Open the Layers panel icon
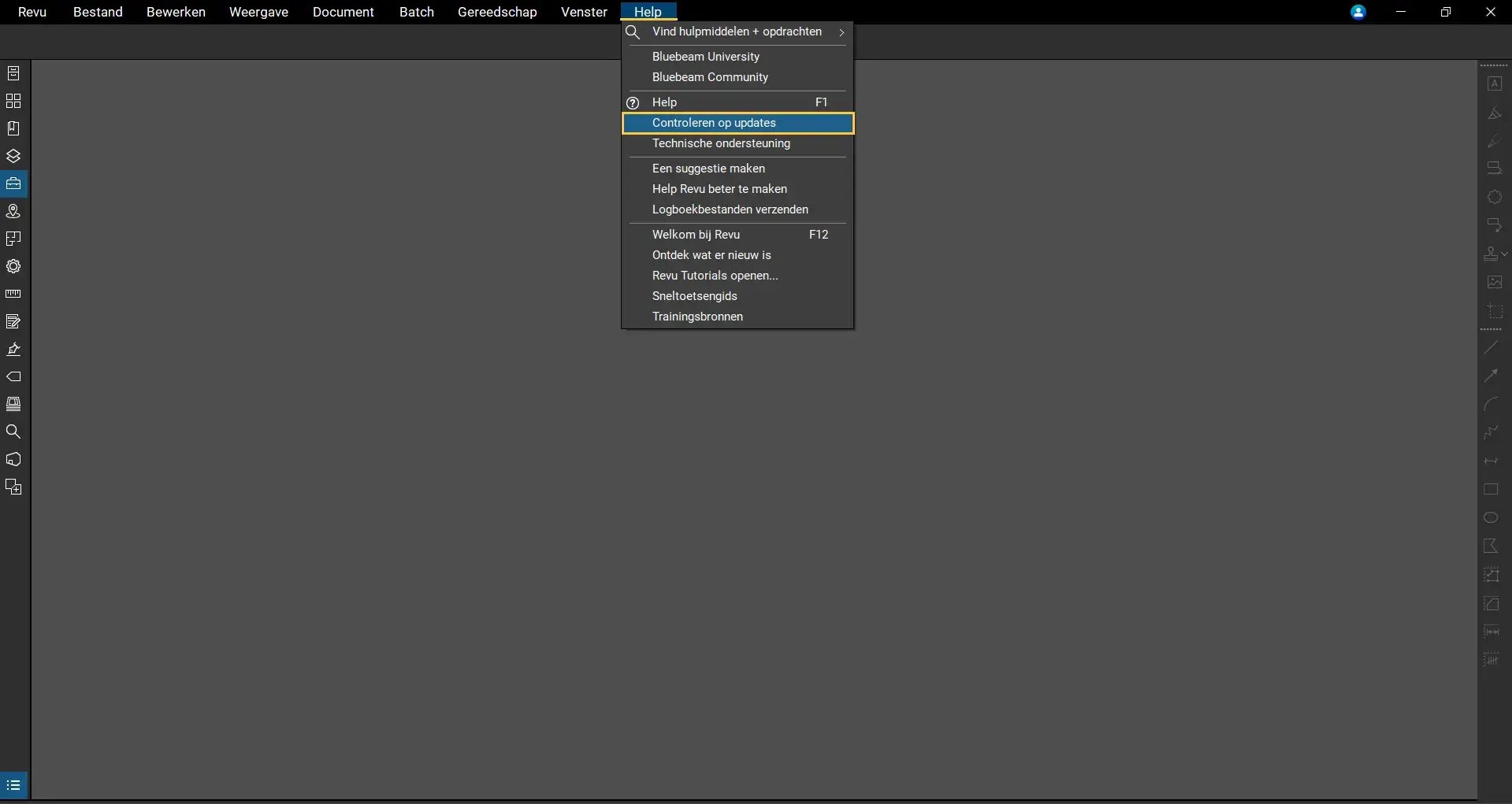This screenshot has width=1512, height=804. coord(13,156)
